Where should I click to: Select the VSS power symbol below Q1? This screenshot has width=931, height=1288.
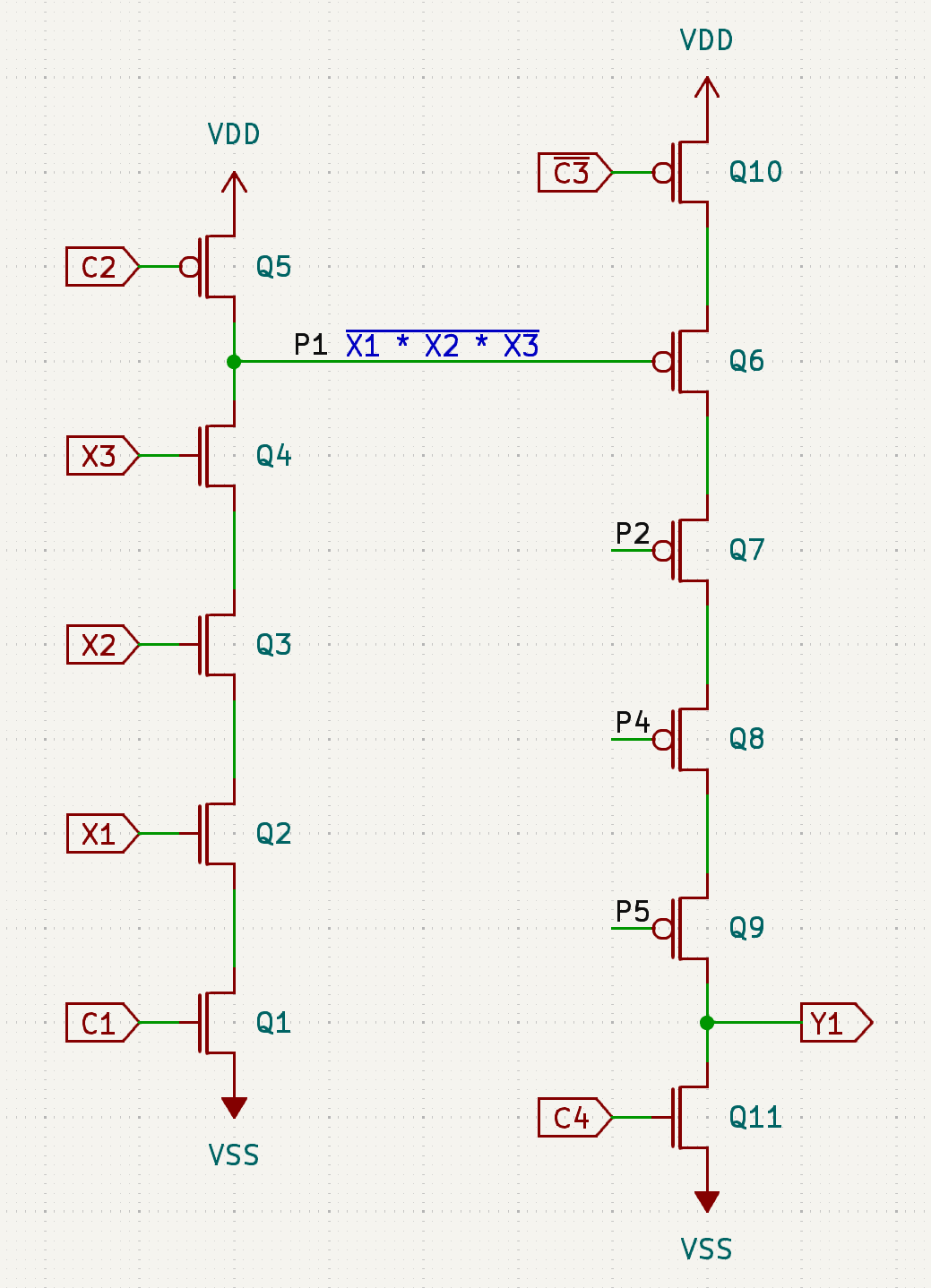234,1107
